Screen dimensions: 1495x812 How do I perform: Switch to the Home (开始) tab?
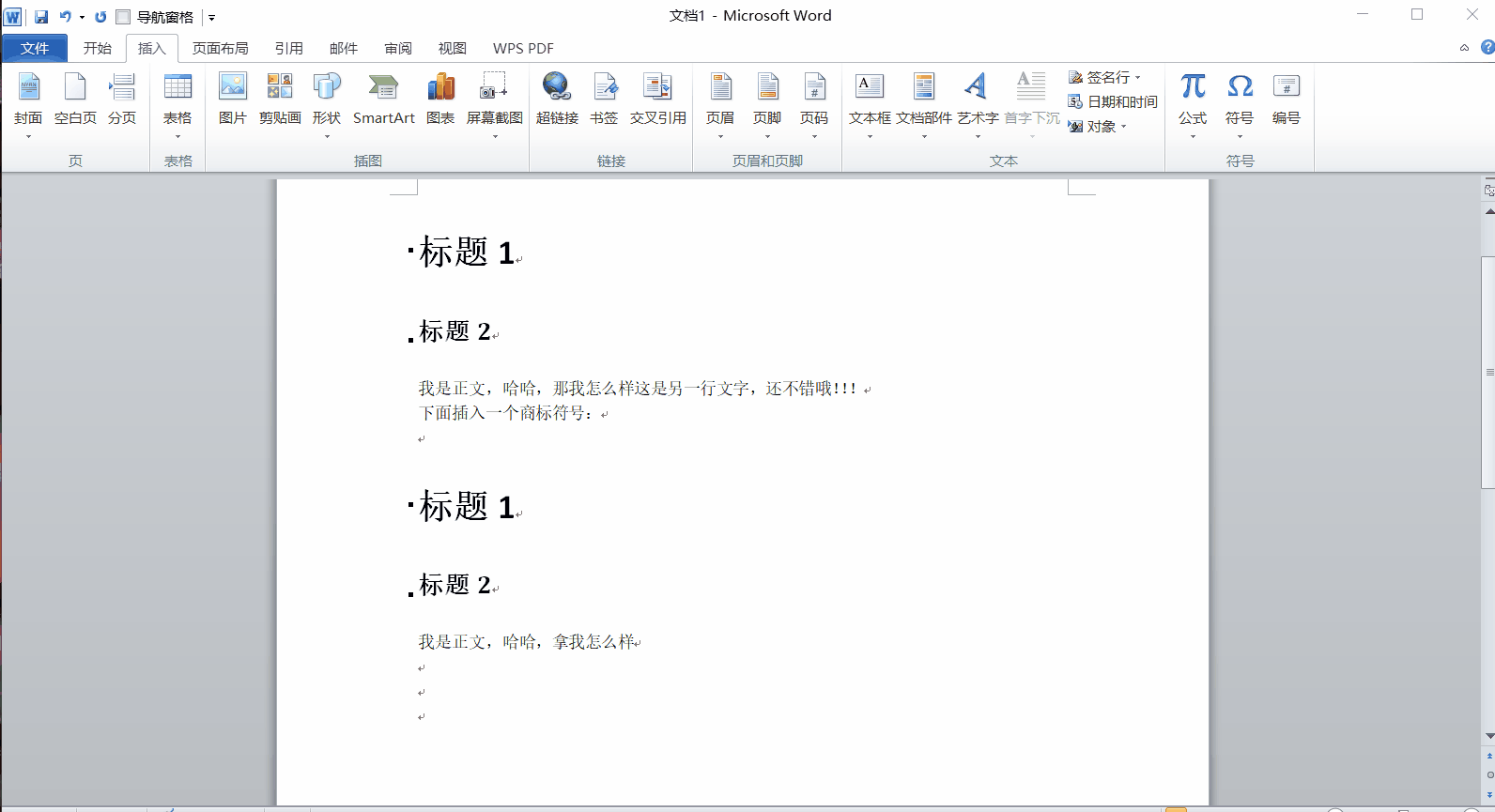[97, 48]
